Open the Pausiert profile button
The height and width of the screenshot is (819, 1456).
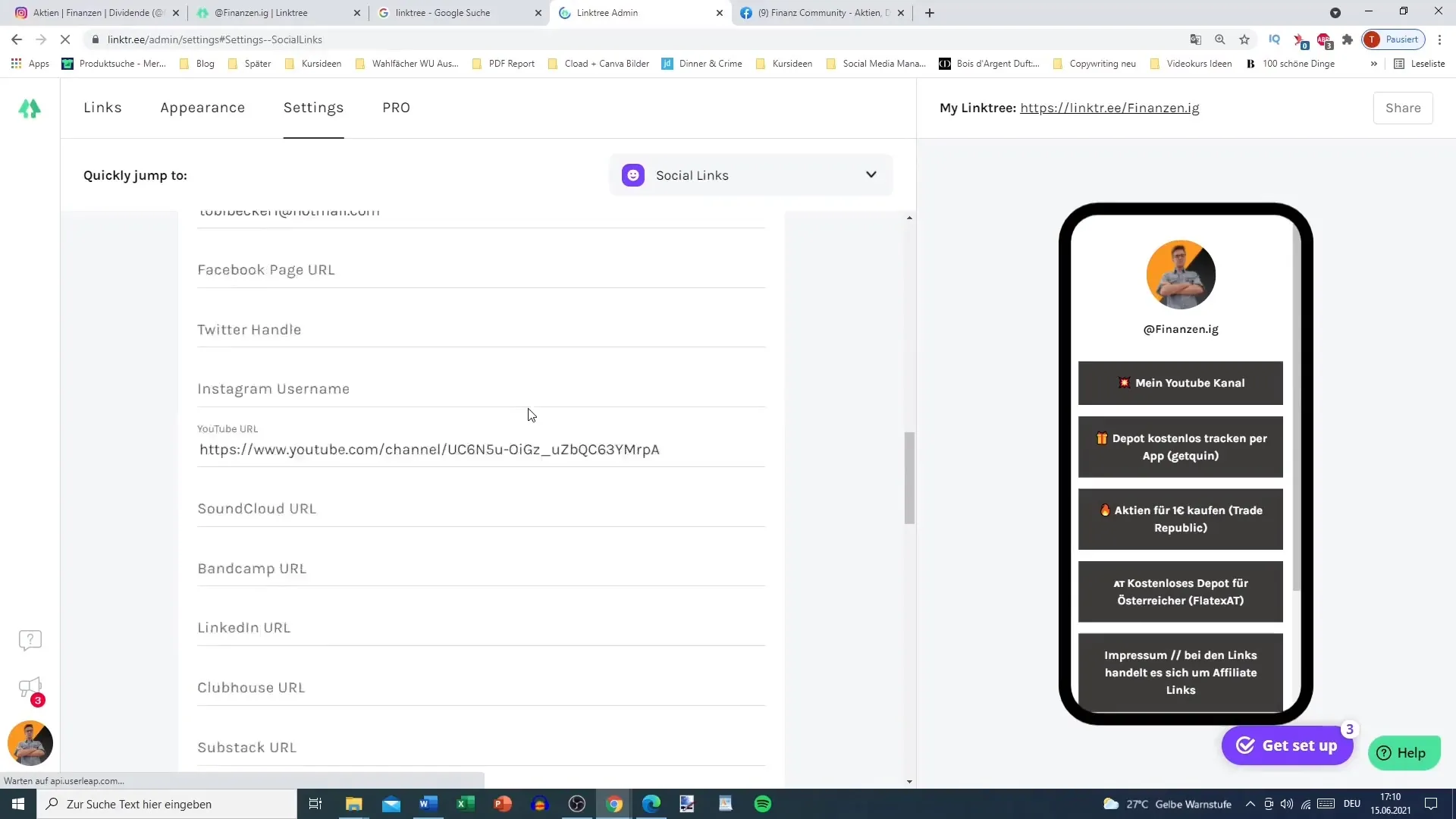1394,39
